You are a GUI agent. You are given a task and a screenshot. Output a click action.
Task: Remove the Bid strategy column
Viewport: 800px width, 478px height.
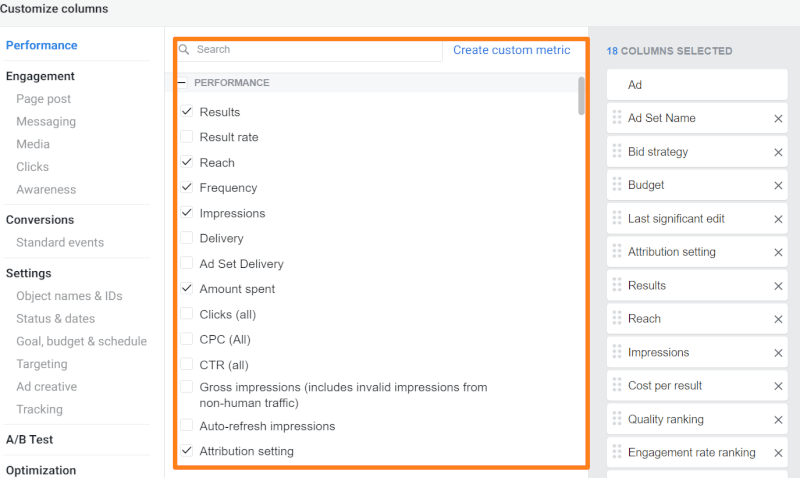[x=778, y=152]
